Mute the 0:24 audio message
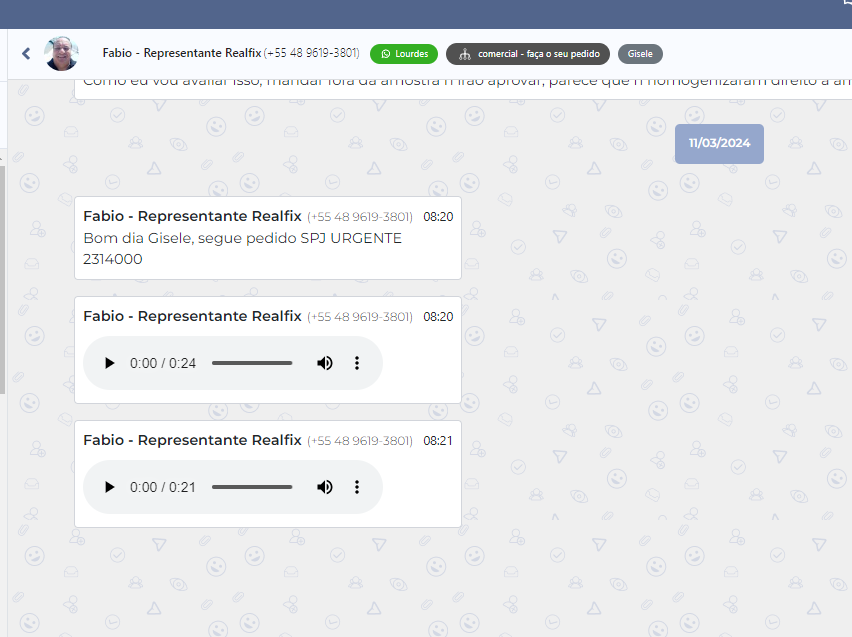This screenshot has height=637, width=852. coord(325,363)
